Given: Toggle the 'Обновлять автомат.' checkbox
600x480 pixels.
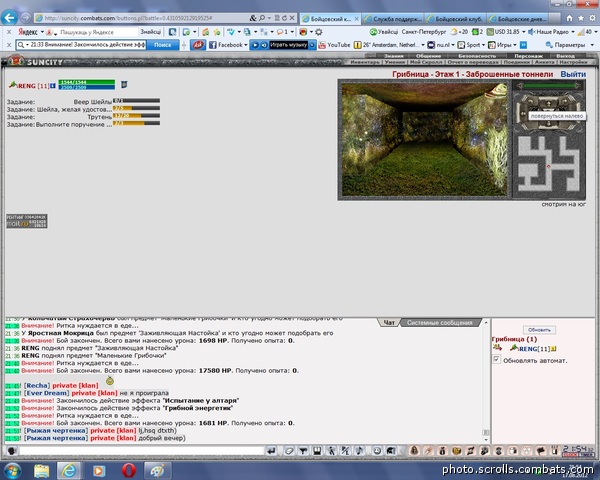Looking at the screenshot, I should click(x=496, y=359).
